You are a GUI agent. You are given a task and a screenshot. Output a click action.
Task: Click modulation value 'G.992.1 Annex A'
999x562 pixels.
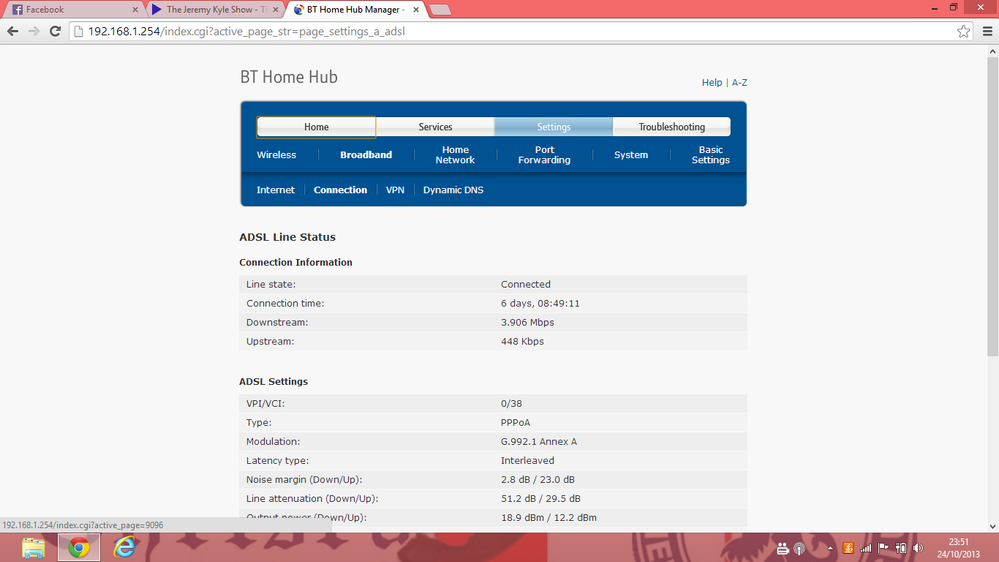539,442
